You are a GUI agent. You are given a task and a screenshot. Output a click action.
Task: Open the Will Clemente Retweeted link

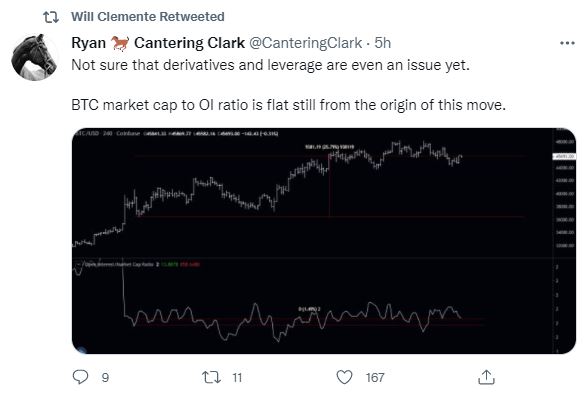point(148,17)
